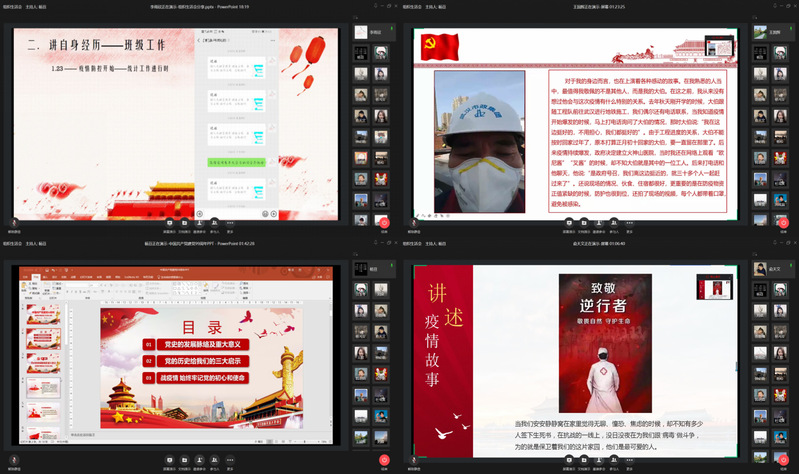Unmute the microphone in bottom-left meeting window

pyautogui.click(x=14, y=460)
